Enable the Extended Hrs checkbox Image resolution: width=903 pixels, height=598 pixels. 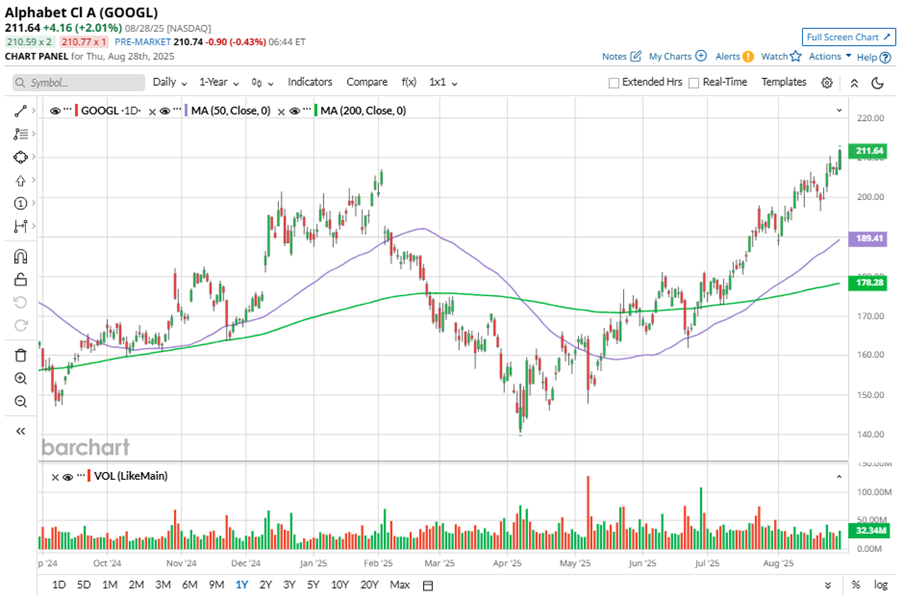pos(614,83)
